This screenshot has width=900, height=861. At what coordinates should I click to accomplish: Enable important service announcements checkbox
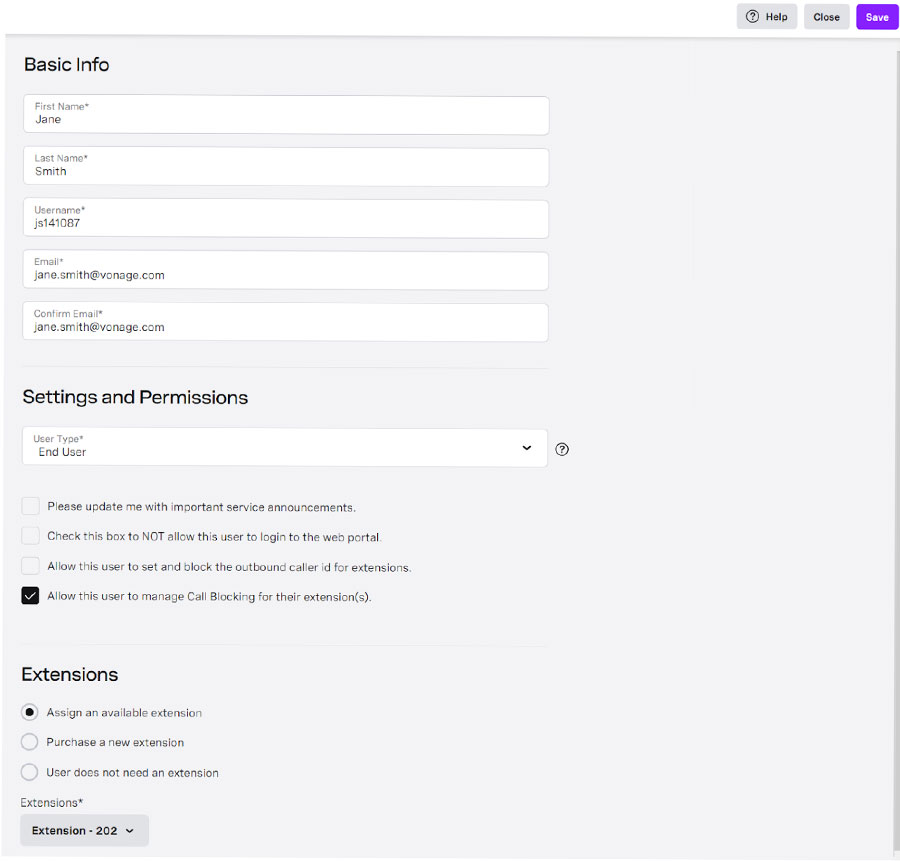coord(30,506)
